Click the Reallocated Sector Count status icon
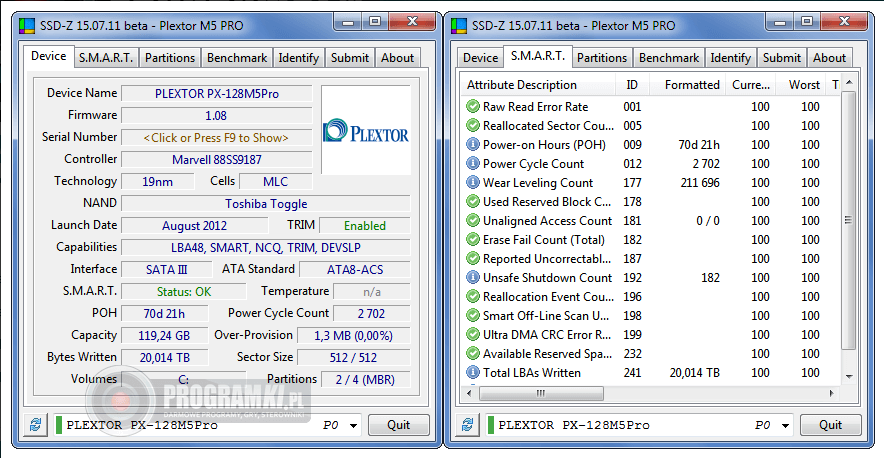884x458 pixels. tap(472, 126)
